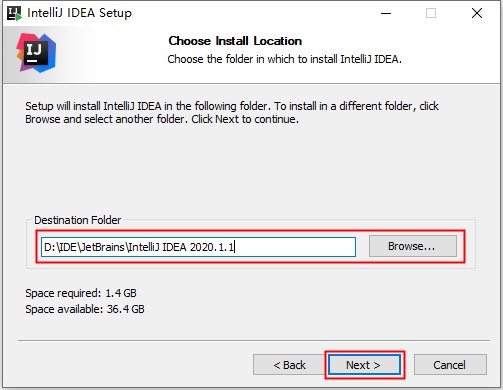Click the colorful IJ logo in header

(36, 53)
